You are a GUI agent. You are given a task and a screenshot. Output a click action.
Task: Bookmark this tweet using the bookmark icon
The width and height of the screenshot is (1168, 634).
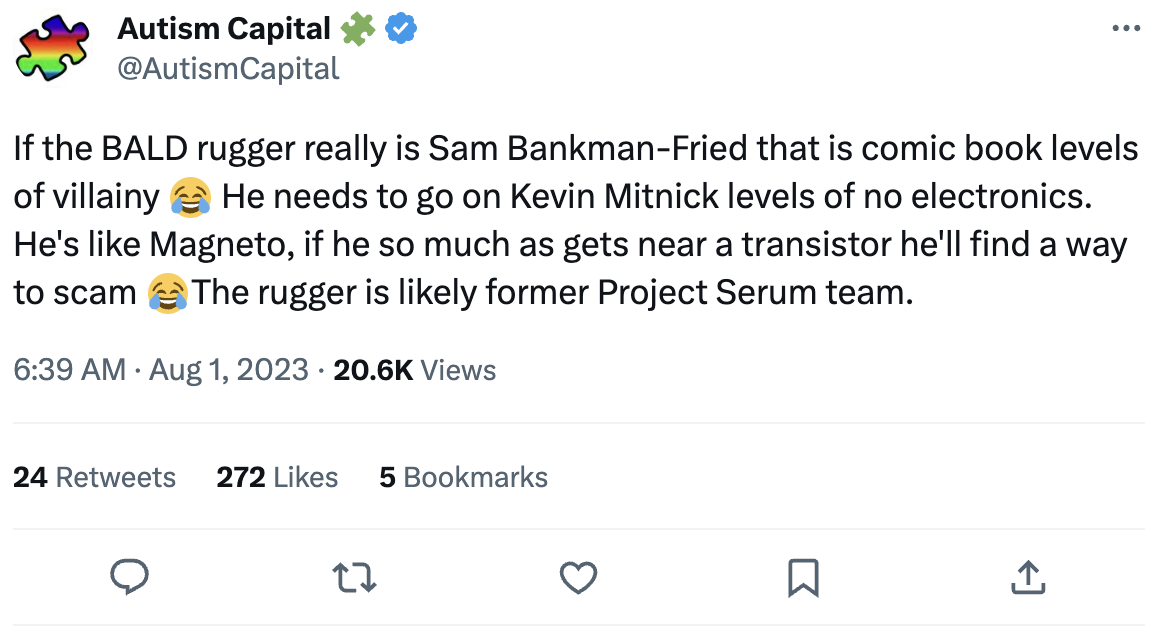pos(804,577)
